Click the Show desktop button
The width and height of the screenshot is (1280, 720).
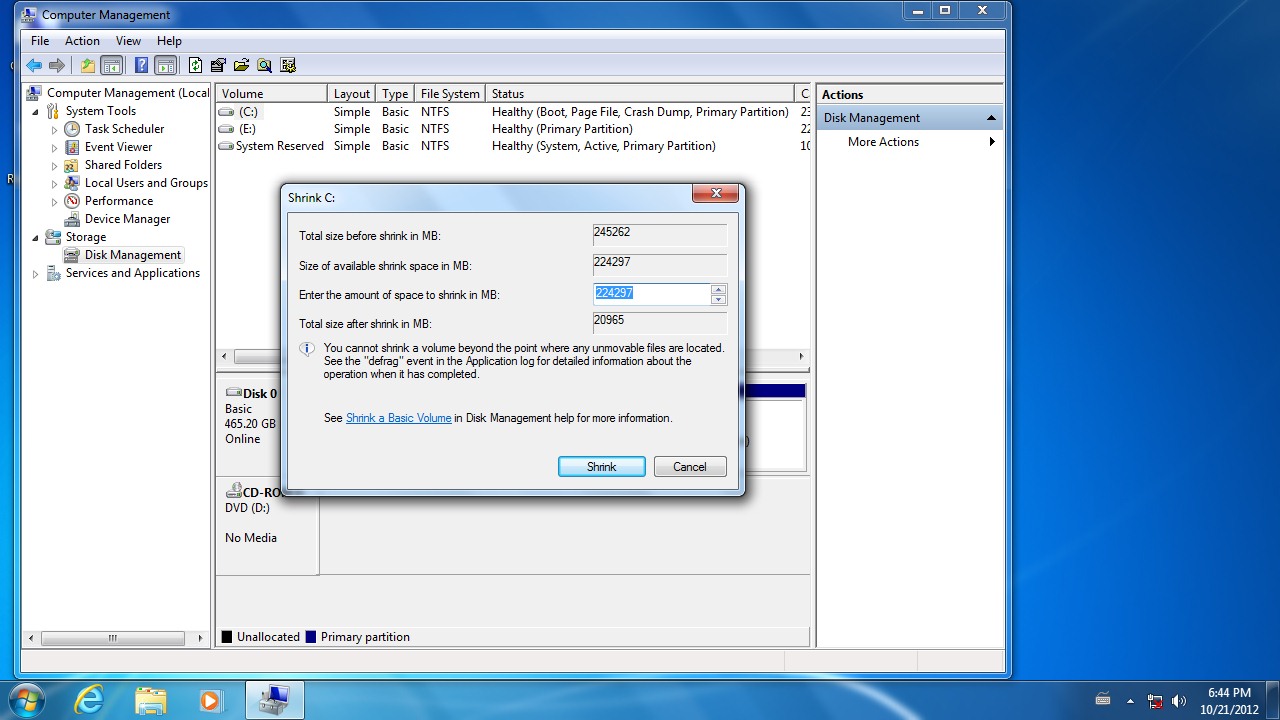coord(1272,700)
